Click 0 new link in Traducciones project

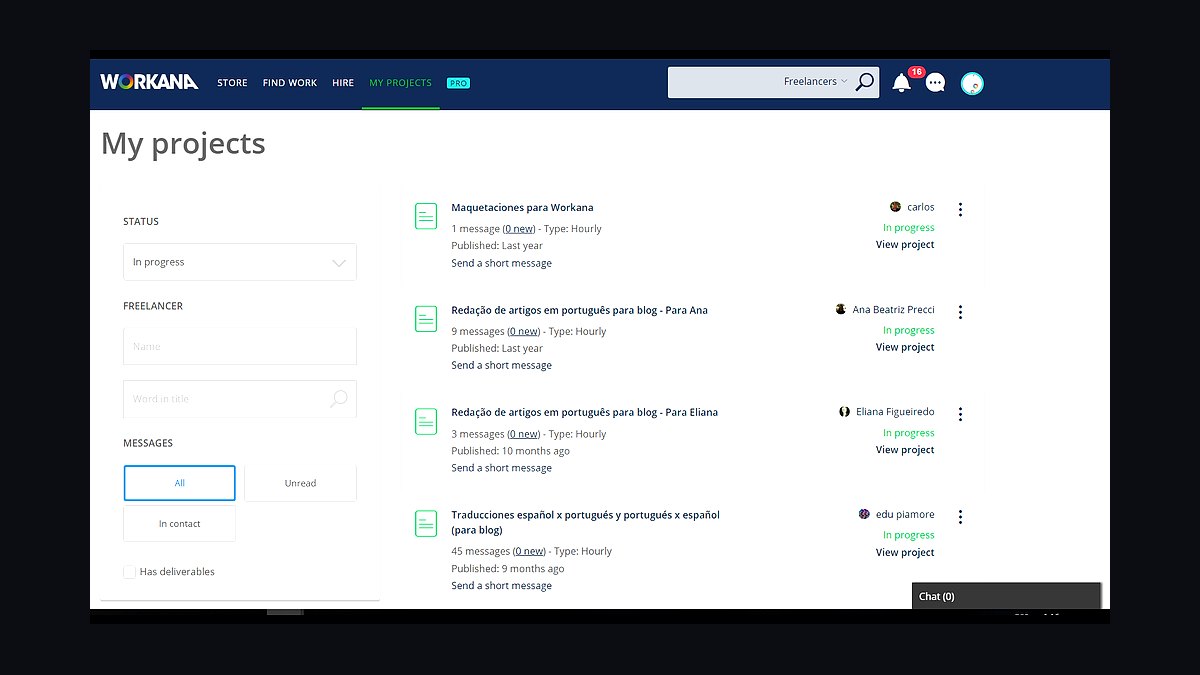point(529,551)
